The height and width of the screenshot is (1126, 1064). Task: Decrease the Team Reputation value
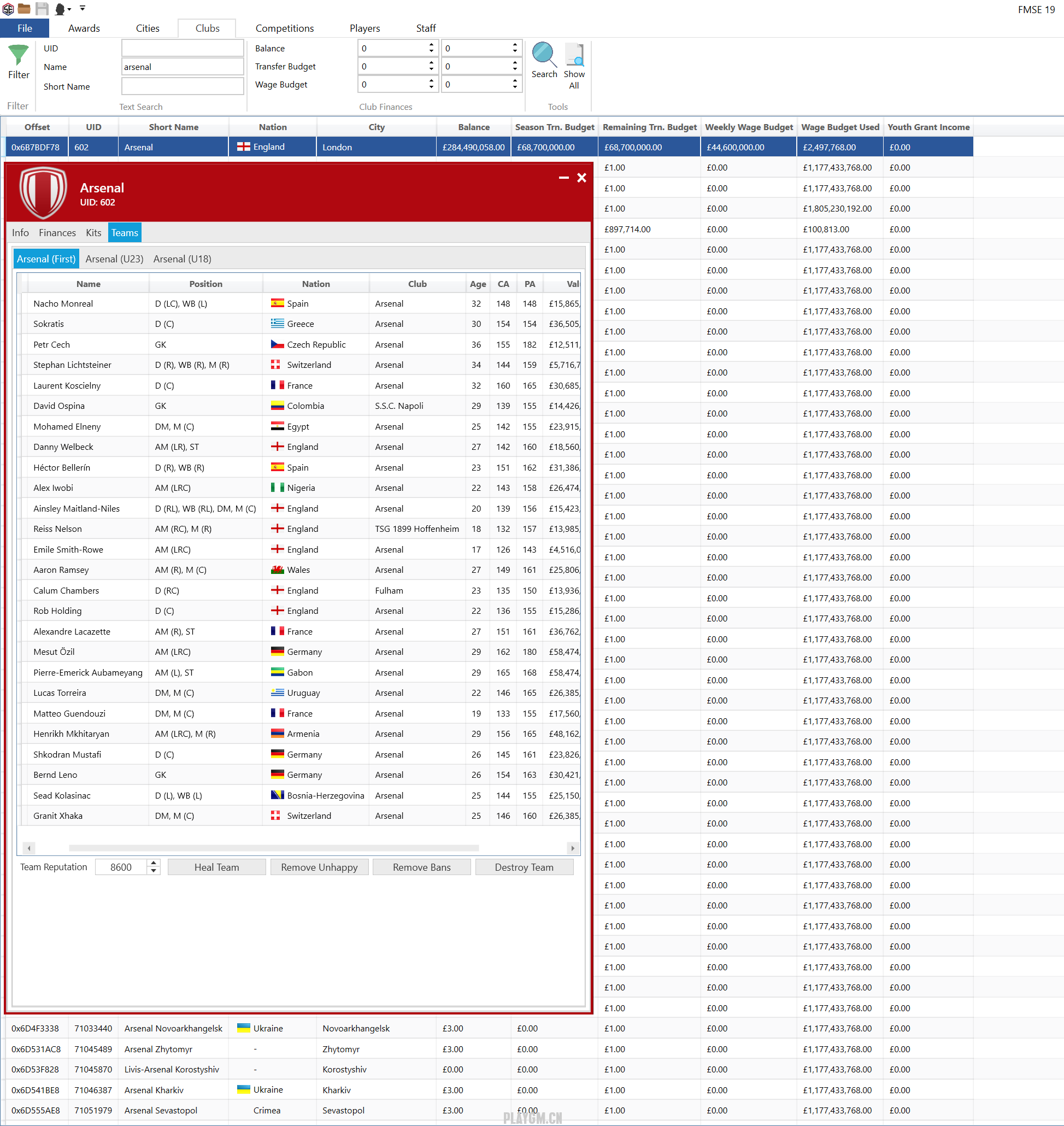(153, 870)
